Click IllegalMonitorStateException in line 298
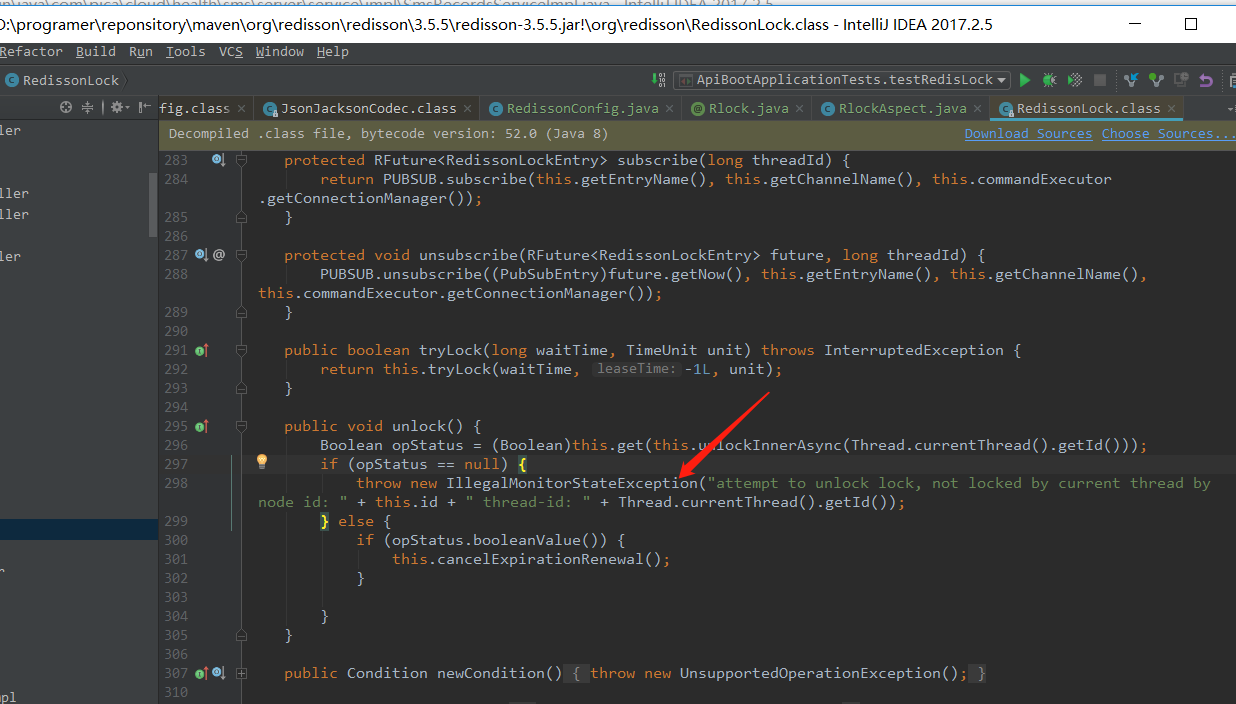This screenshot has width=1236, height=704. tap(572, 483)
